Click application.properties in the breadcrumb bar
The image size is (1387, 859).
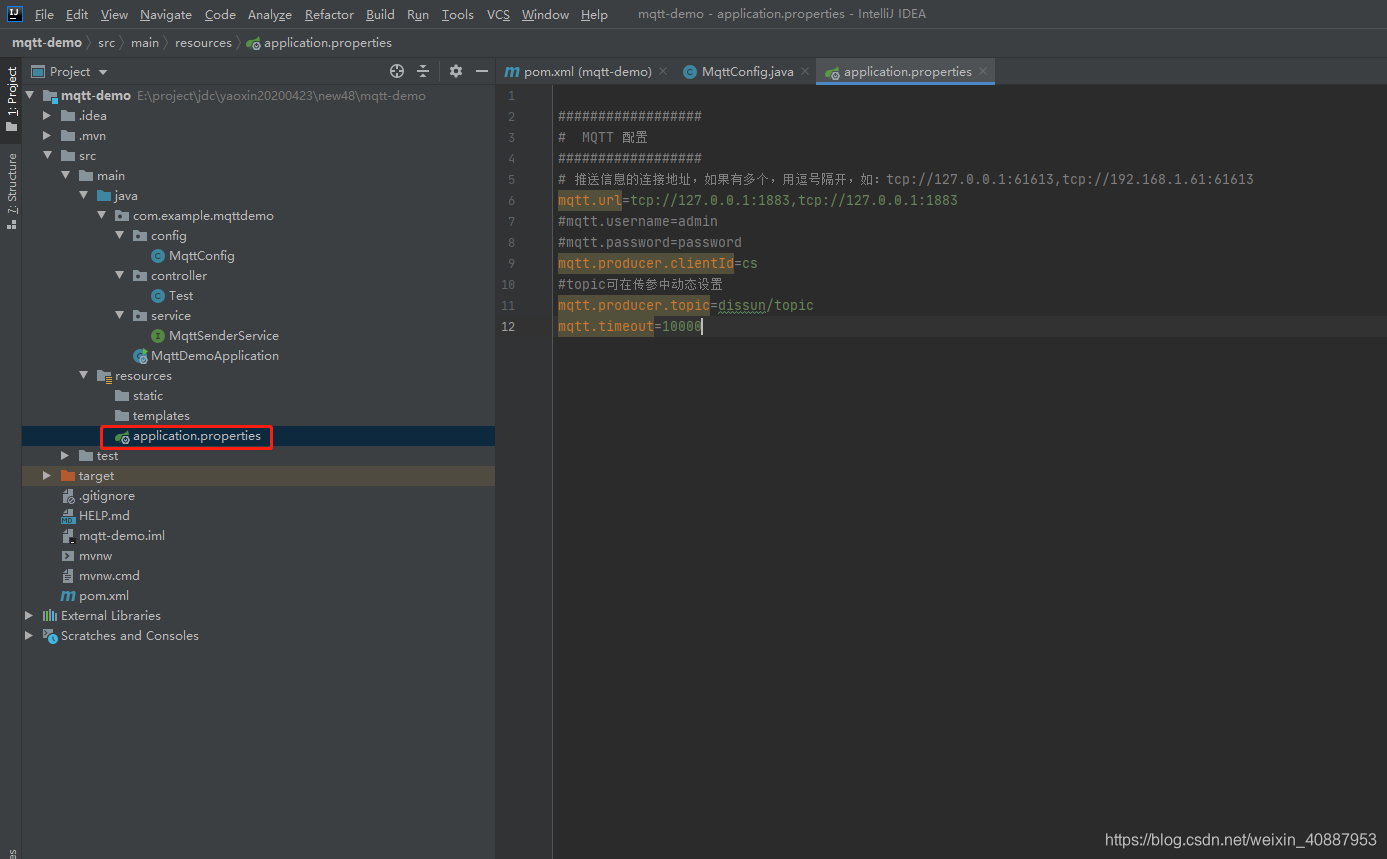click(328, 43)
